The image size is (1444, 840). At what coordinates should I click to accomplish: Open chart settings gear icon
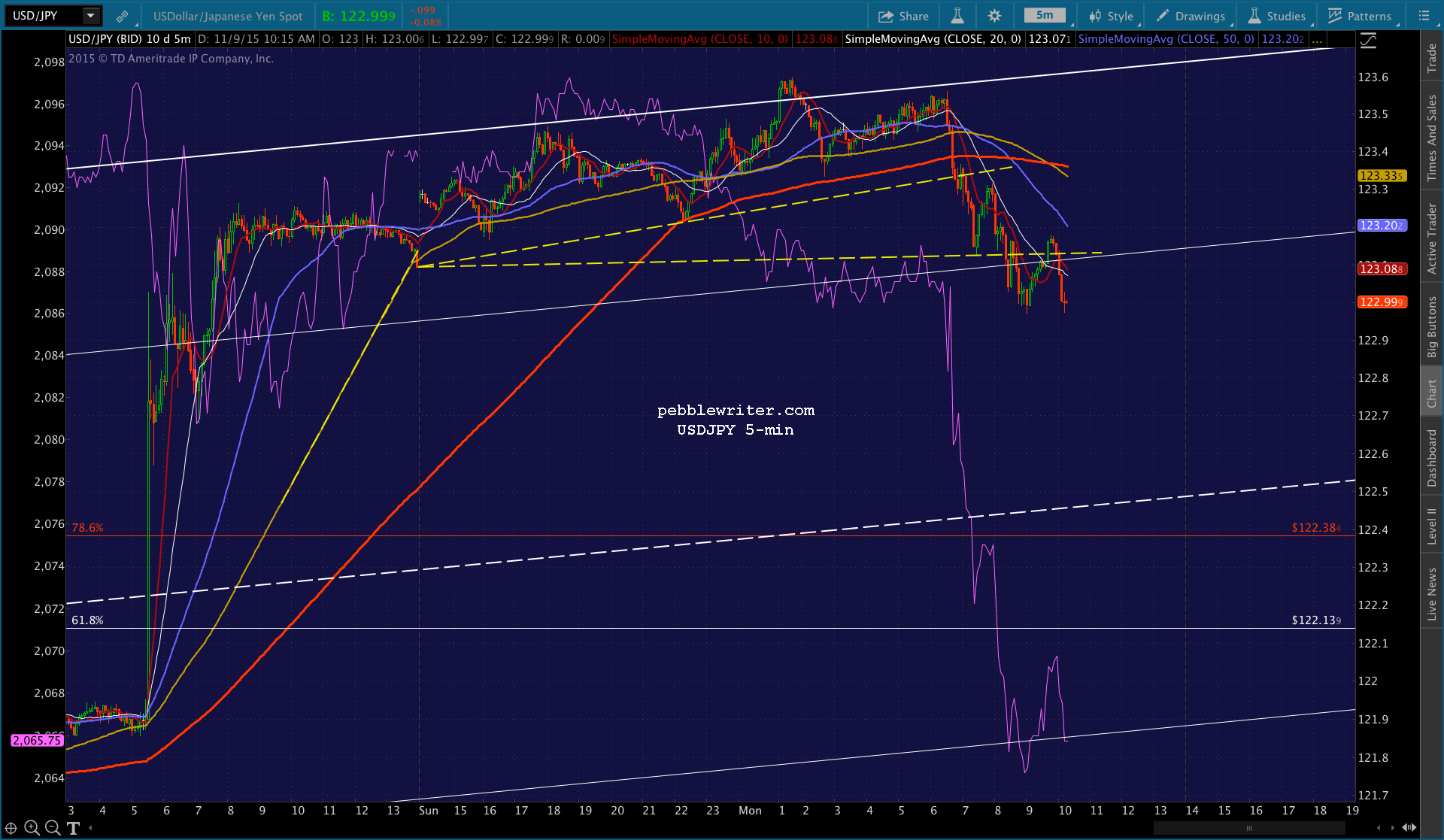(994, 16)
